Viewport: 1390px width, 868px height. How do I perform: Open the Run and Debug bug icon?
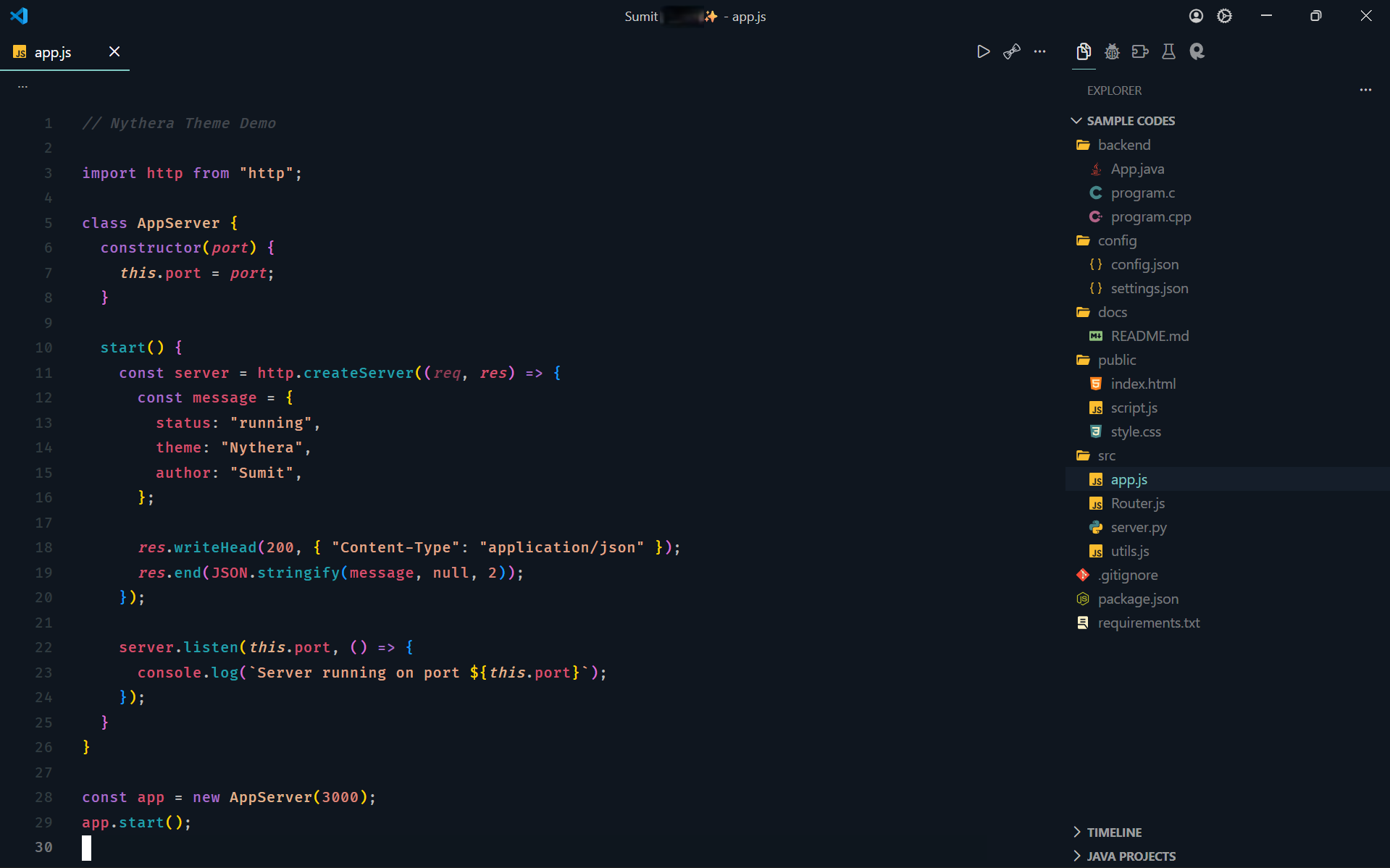click(x=1112, y=51)
